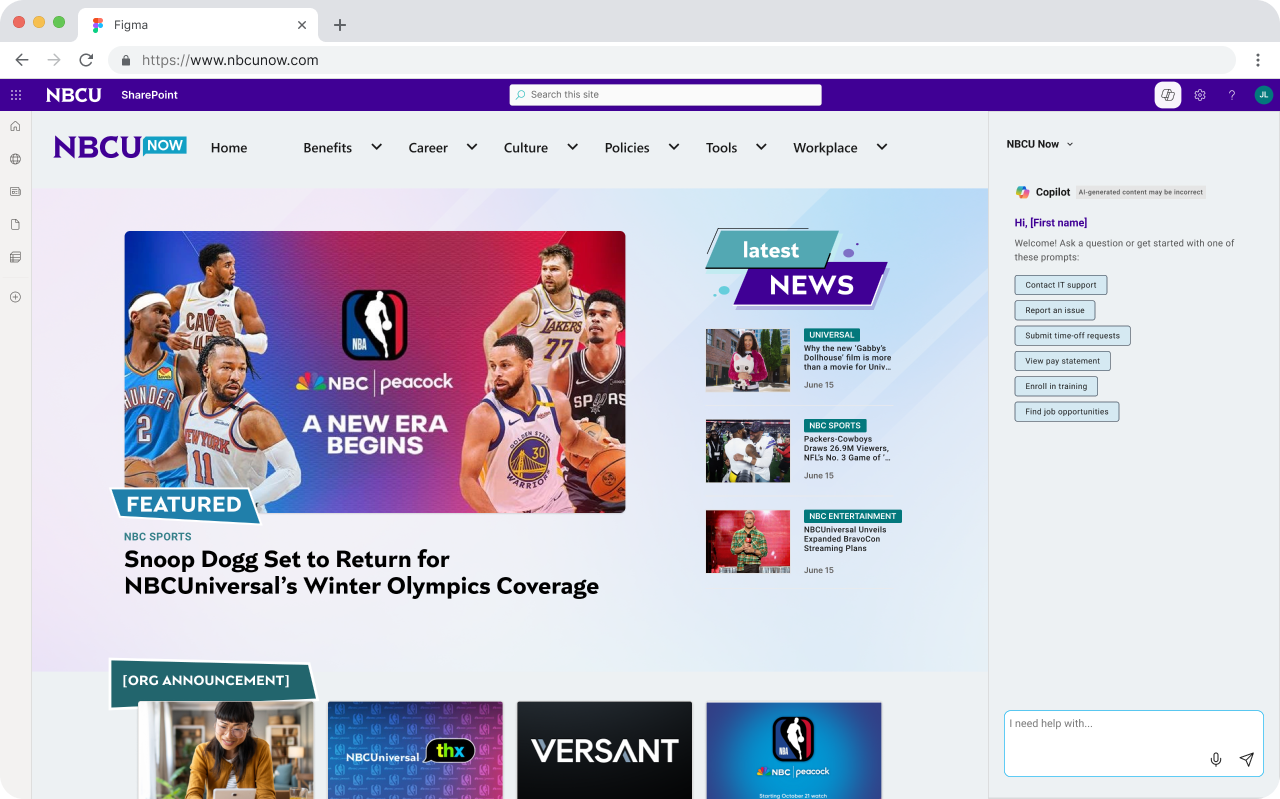
Task: Open the VERSANT announcement card
Action: tap(604, 750)
